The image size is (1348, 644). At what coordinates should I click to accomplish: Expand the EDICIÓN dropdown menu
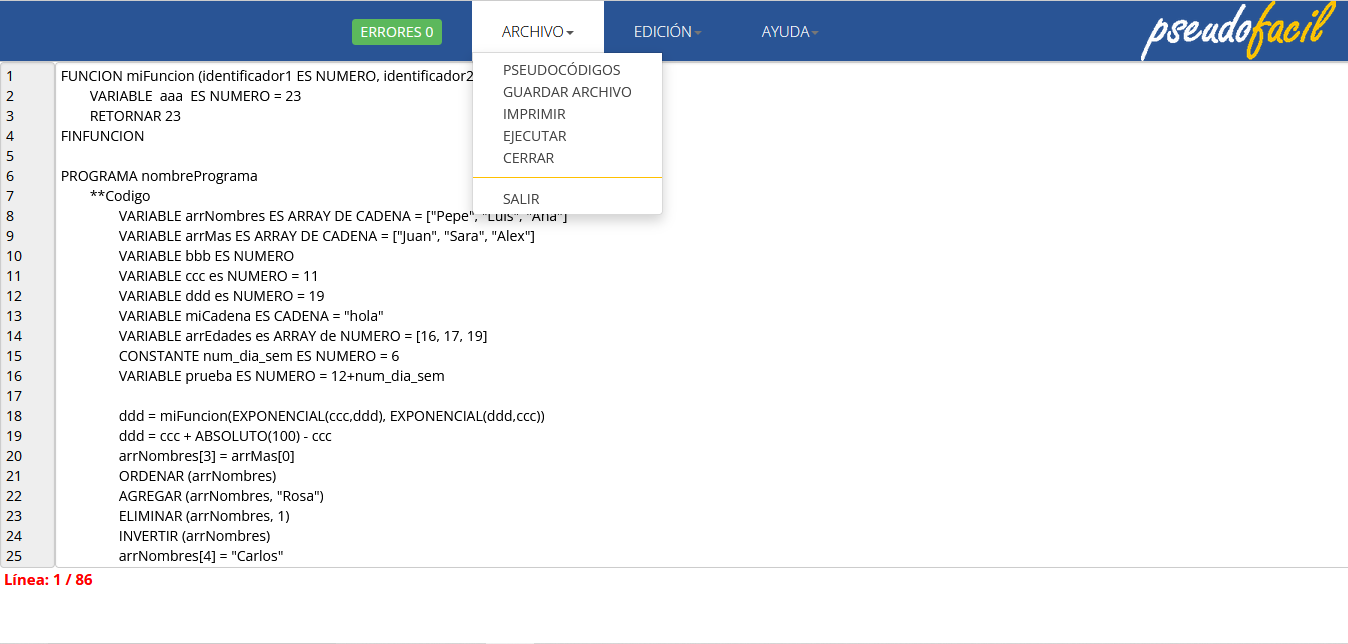coord(667,32)
